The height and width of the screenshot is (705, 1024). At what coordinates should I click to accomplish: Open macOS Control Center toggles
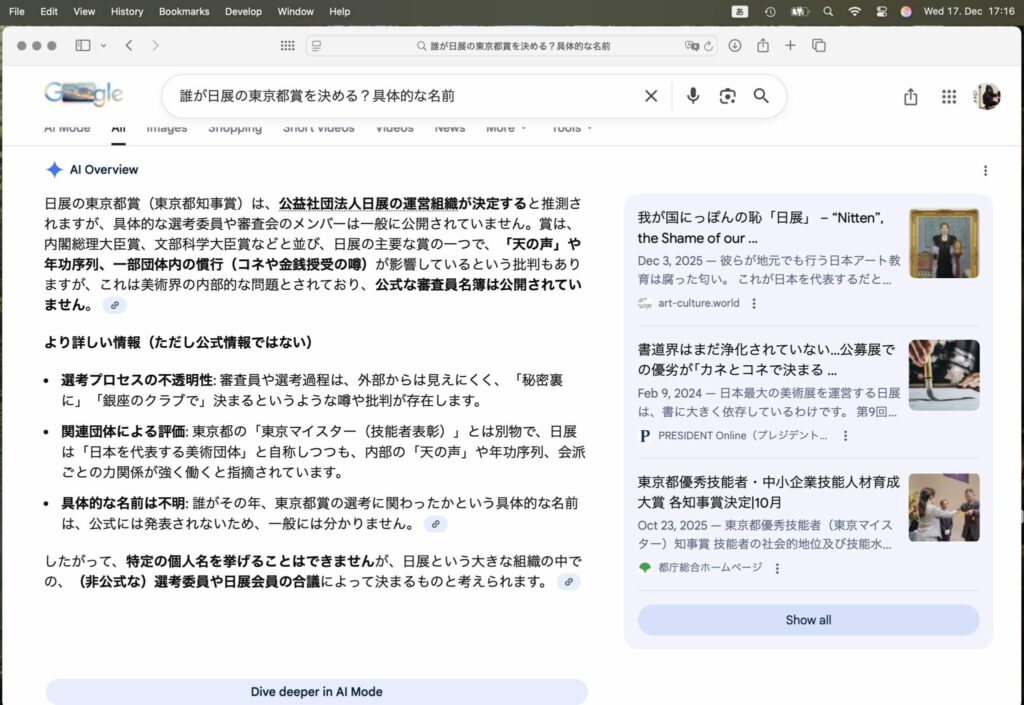tap(880, 12)
